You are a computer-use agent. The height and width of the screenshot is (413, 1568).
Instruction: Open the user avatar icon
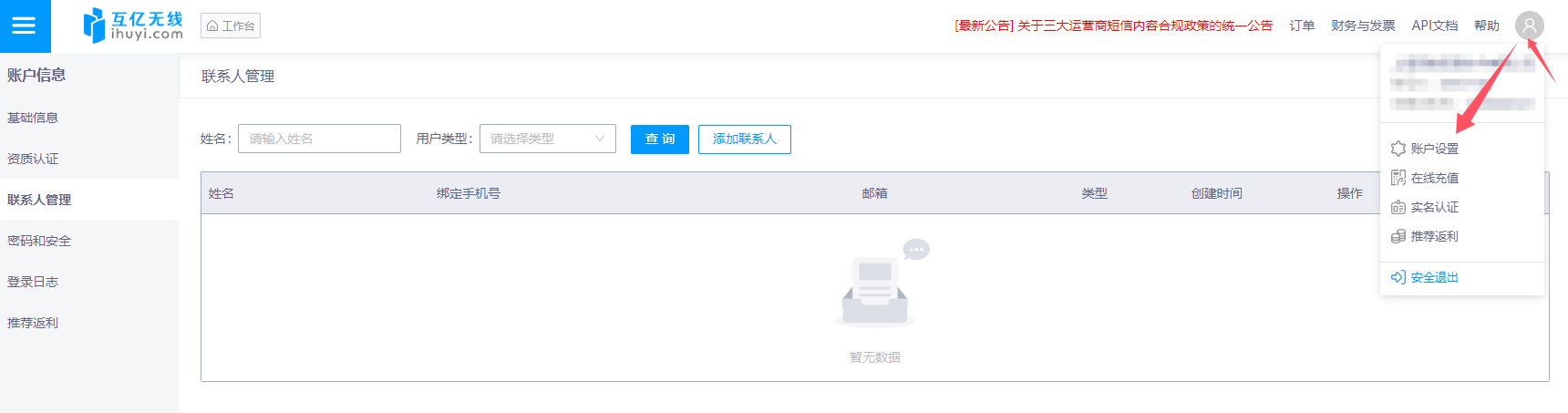1530,26
